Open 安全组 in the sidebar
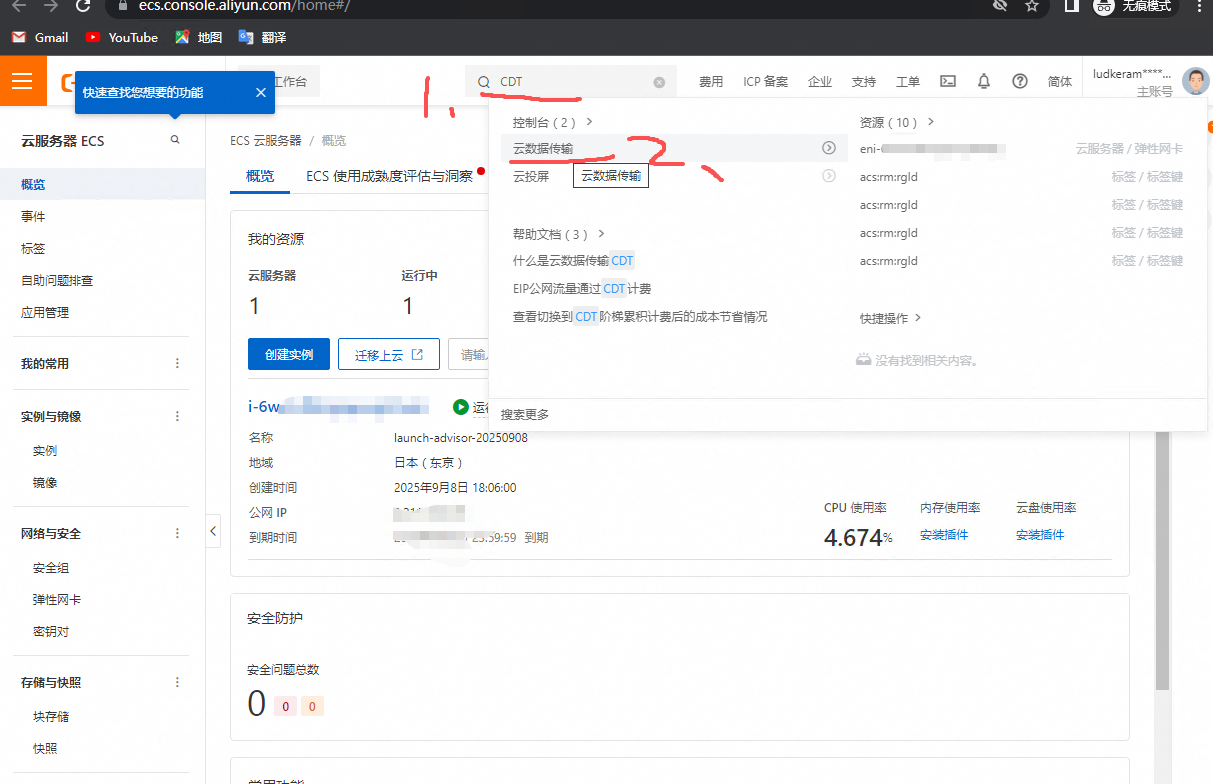 point(51,568)
